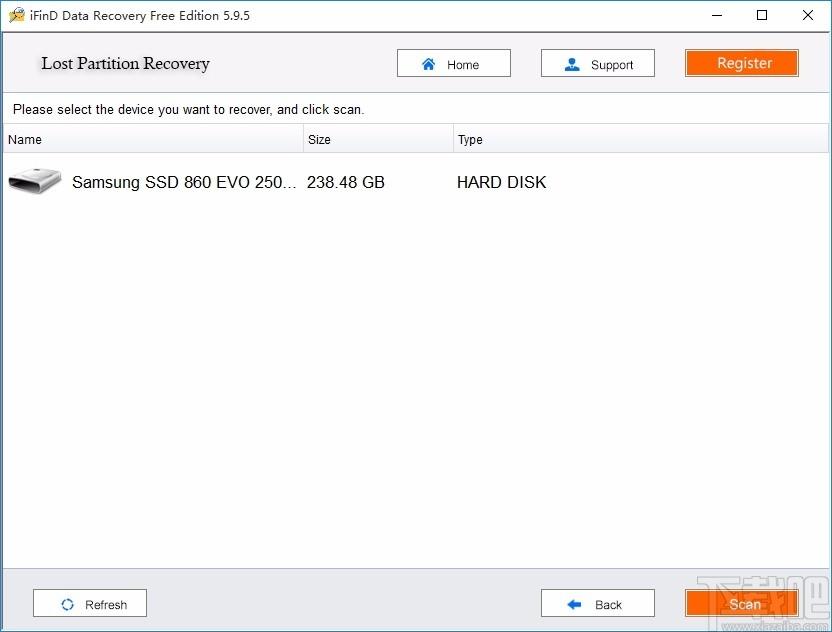The width and height of the screenshot is (832, 632).
Task: Sort by the Name column header
Action: coord(153,139)
